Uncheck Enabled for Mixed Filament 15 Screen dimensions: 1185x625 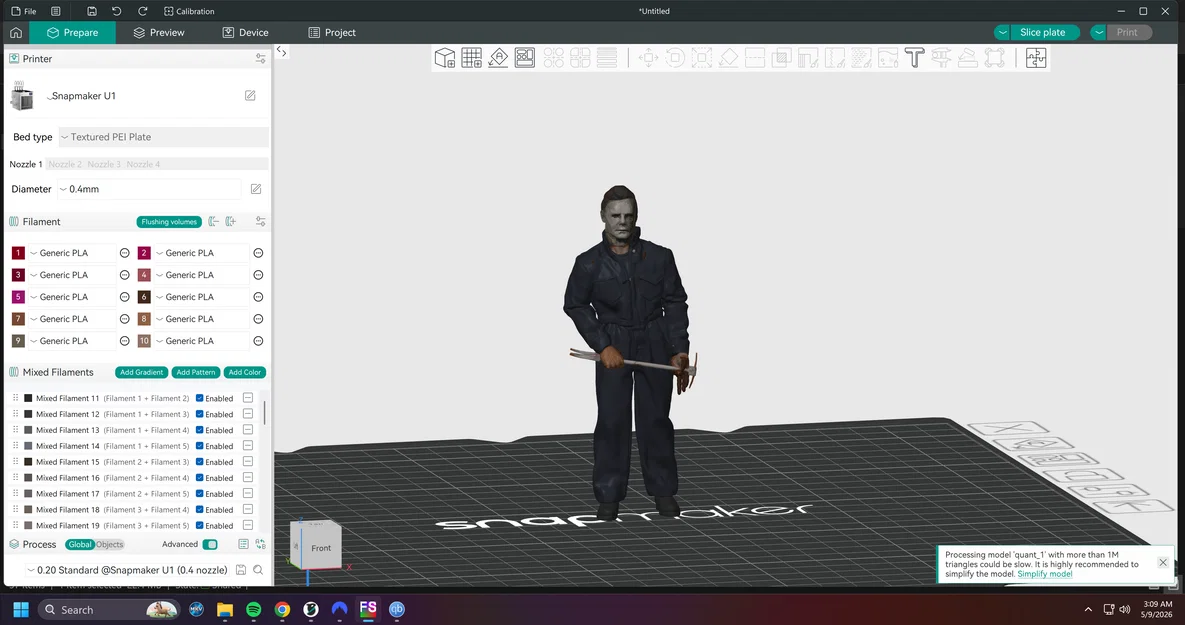(x=200, y=462)
